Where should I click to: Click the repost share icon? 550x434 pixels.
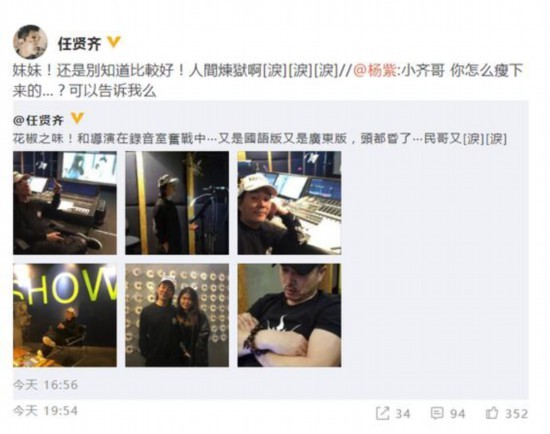[x=382, y=413]
